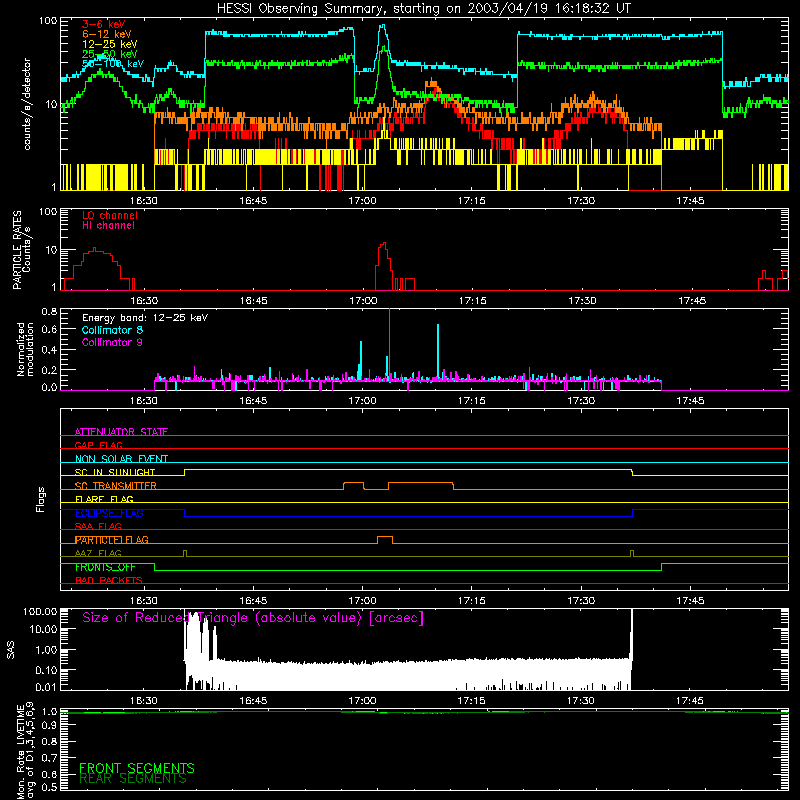This screenshot has height=800, width=800.
Task: Click '16:45' tick under particle rates panel
Action: click(x=254, y=301)
